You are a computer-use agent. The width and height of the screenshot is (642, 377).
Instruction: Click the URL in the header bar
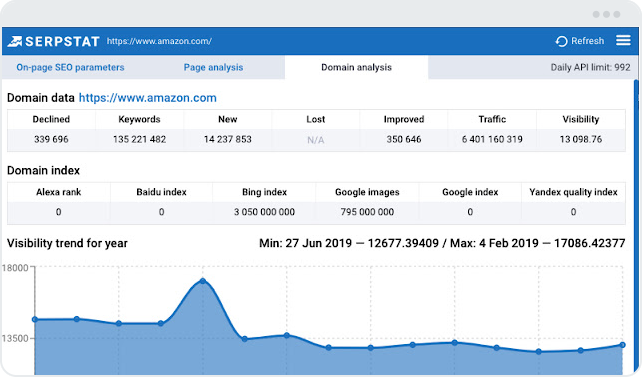point(159,41)
